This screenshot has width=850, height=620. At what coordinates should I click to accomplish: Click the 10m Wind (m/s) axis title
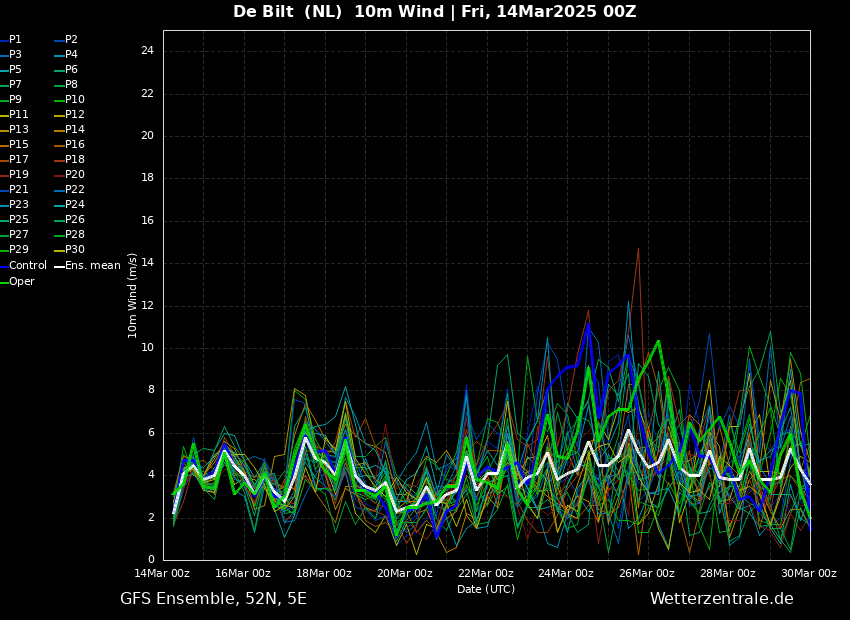[132, 295]
